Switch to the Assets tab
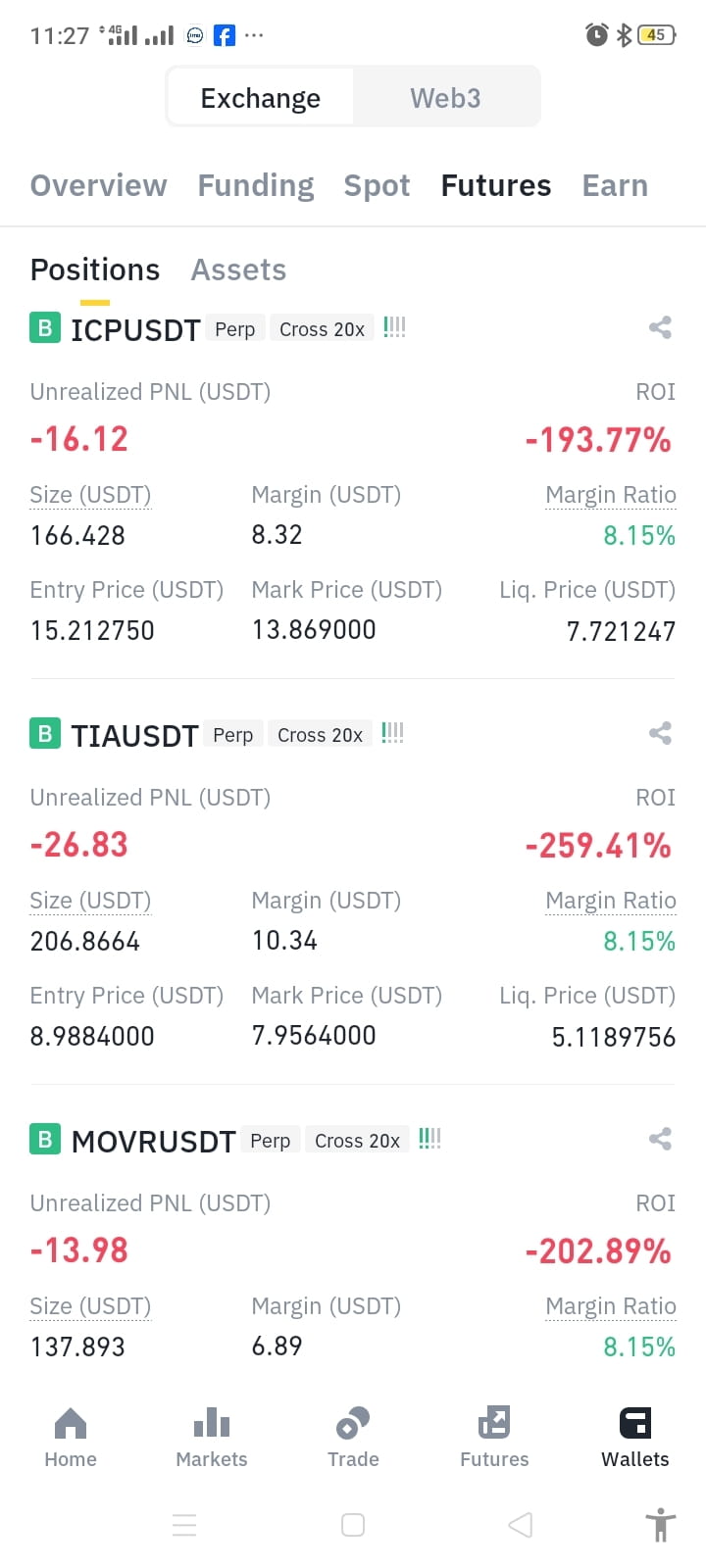The height and width of the screenshot is (1568, 706). tap(238, 269)
